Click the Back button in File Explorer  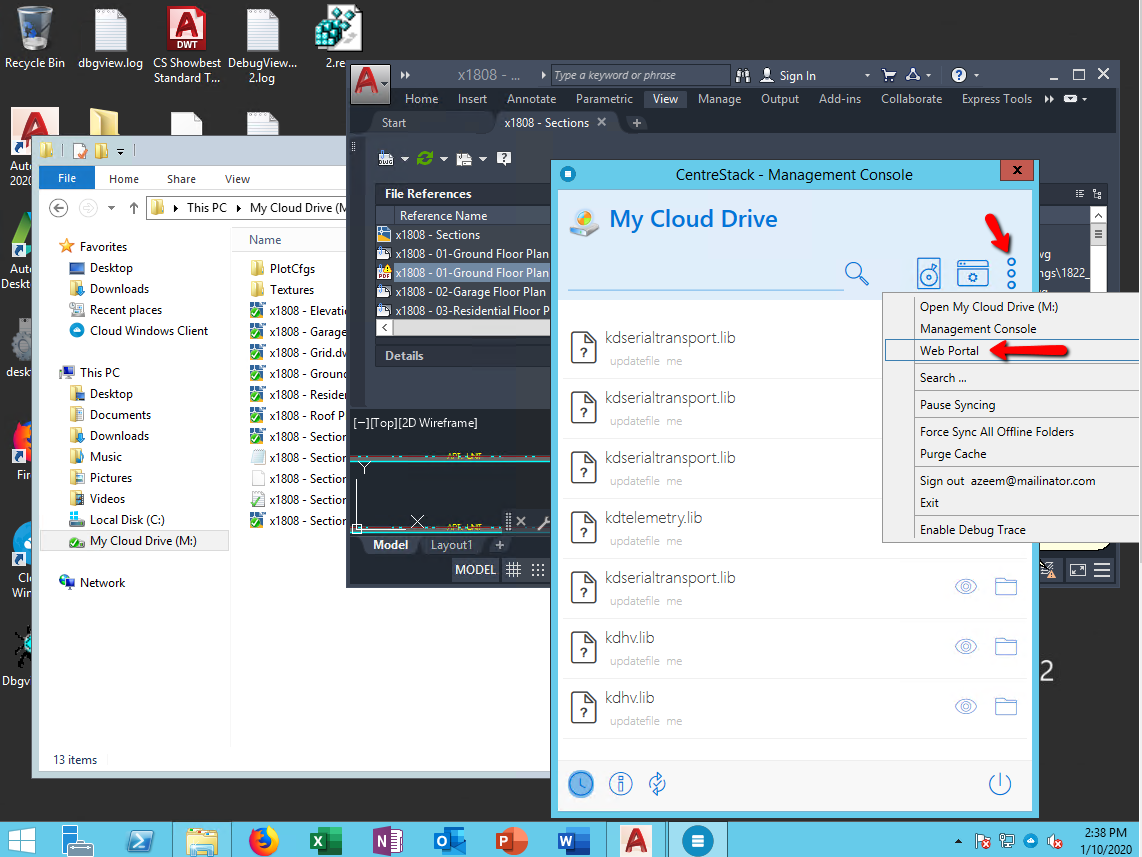(59, 208)
